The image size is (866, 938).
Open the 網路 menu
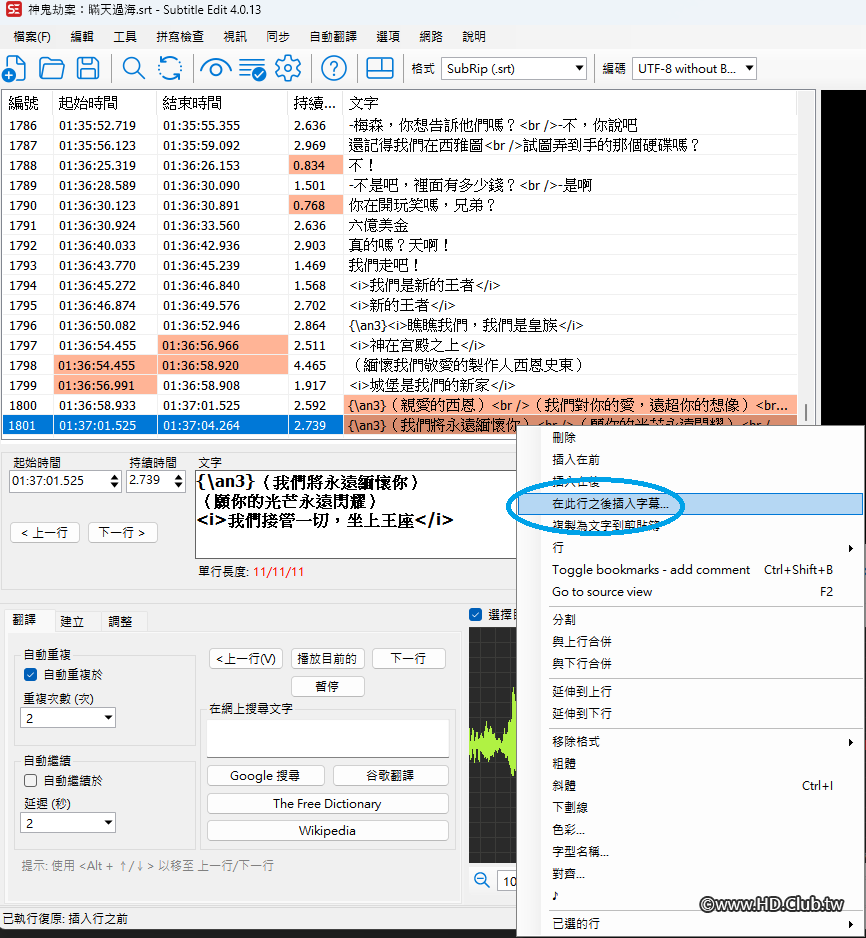click(x=431, y=36)
